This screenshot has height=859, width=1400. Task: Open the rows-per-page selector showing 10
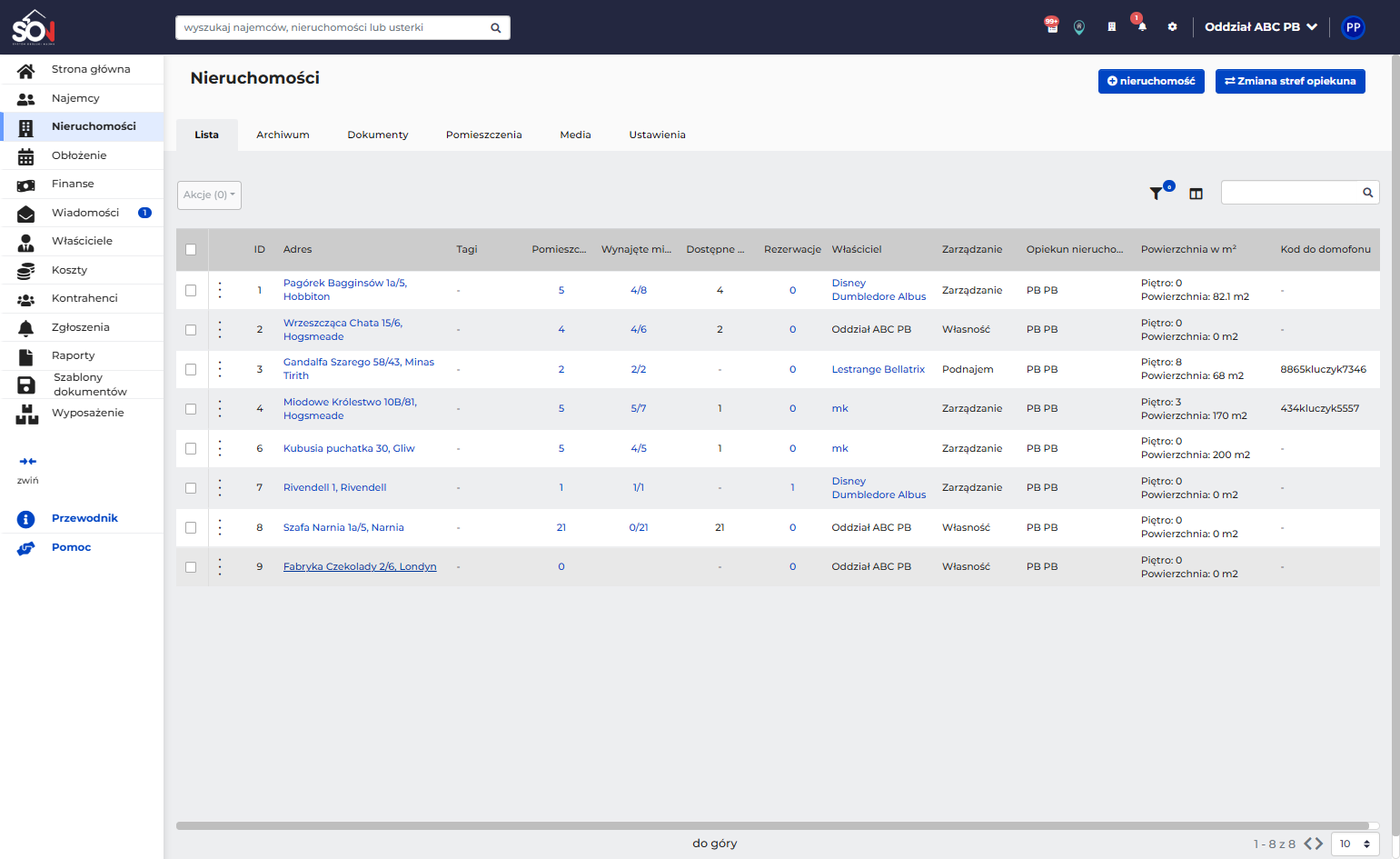click(x=1355, y=844)
